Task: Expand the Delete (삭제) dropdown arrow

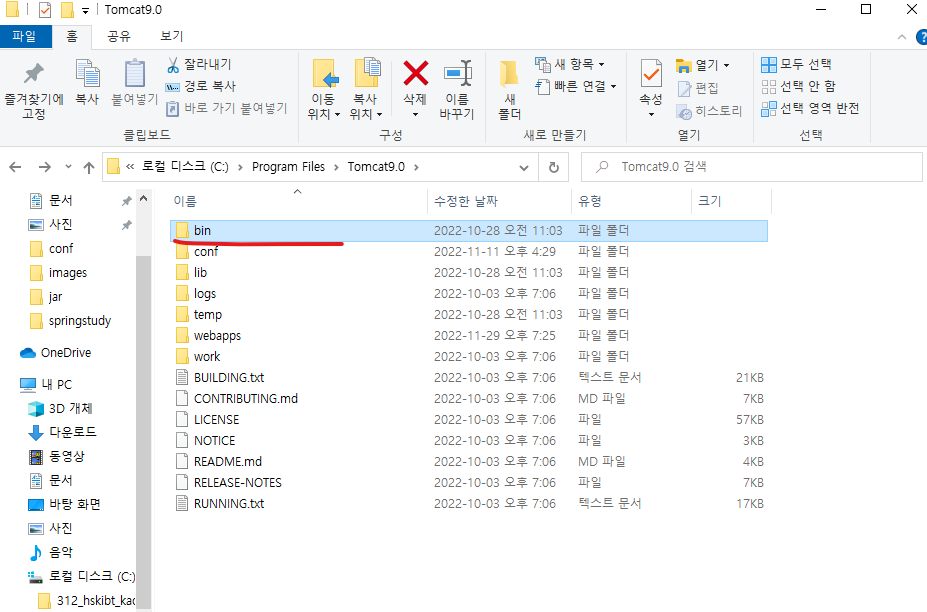Action: [x=416, y=114]
